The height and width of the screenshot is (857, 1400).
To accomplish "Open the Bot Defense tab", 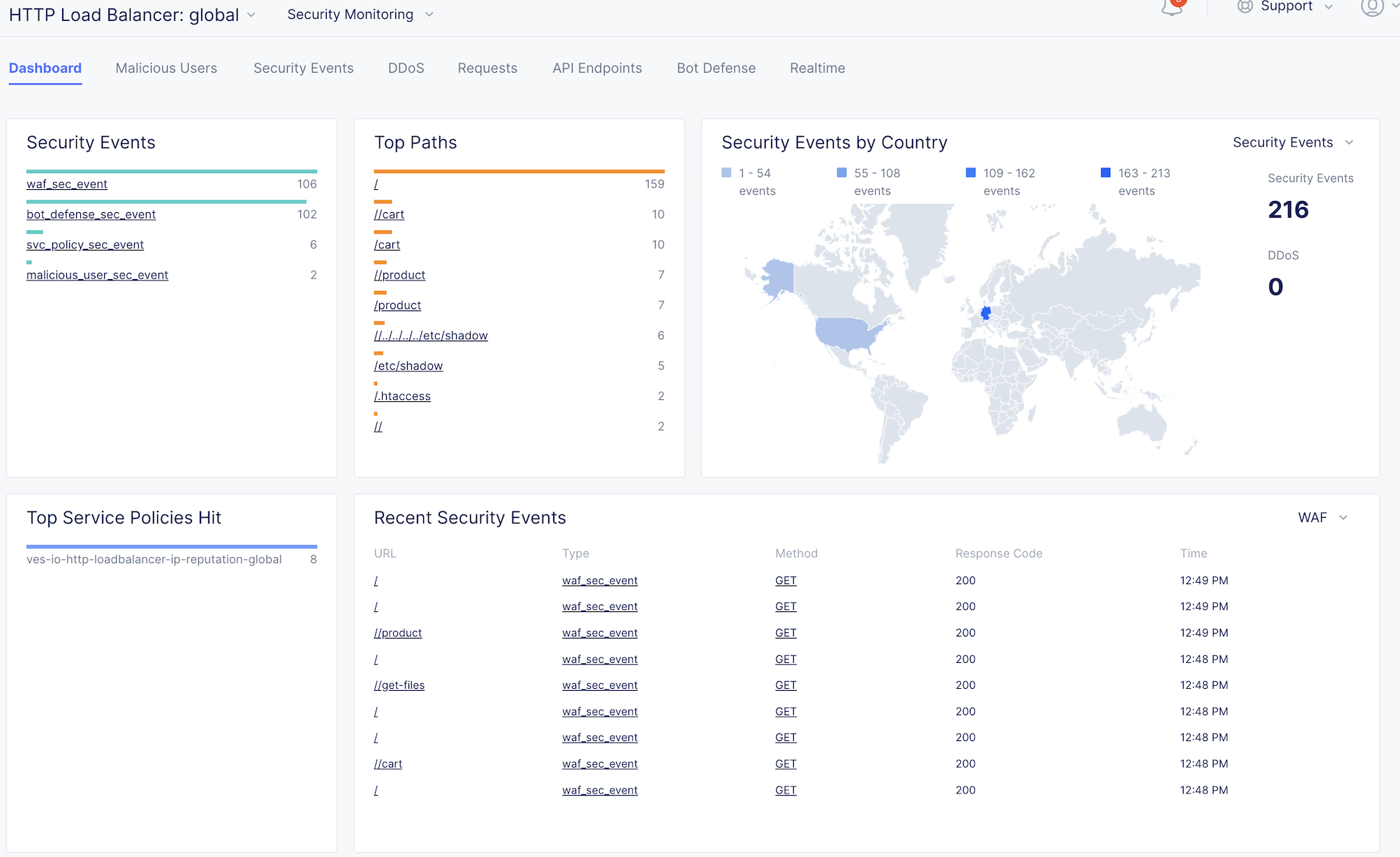I will pyautogui.click(x=716, y=68).
